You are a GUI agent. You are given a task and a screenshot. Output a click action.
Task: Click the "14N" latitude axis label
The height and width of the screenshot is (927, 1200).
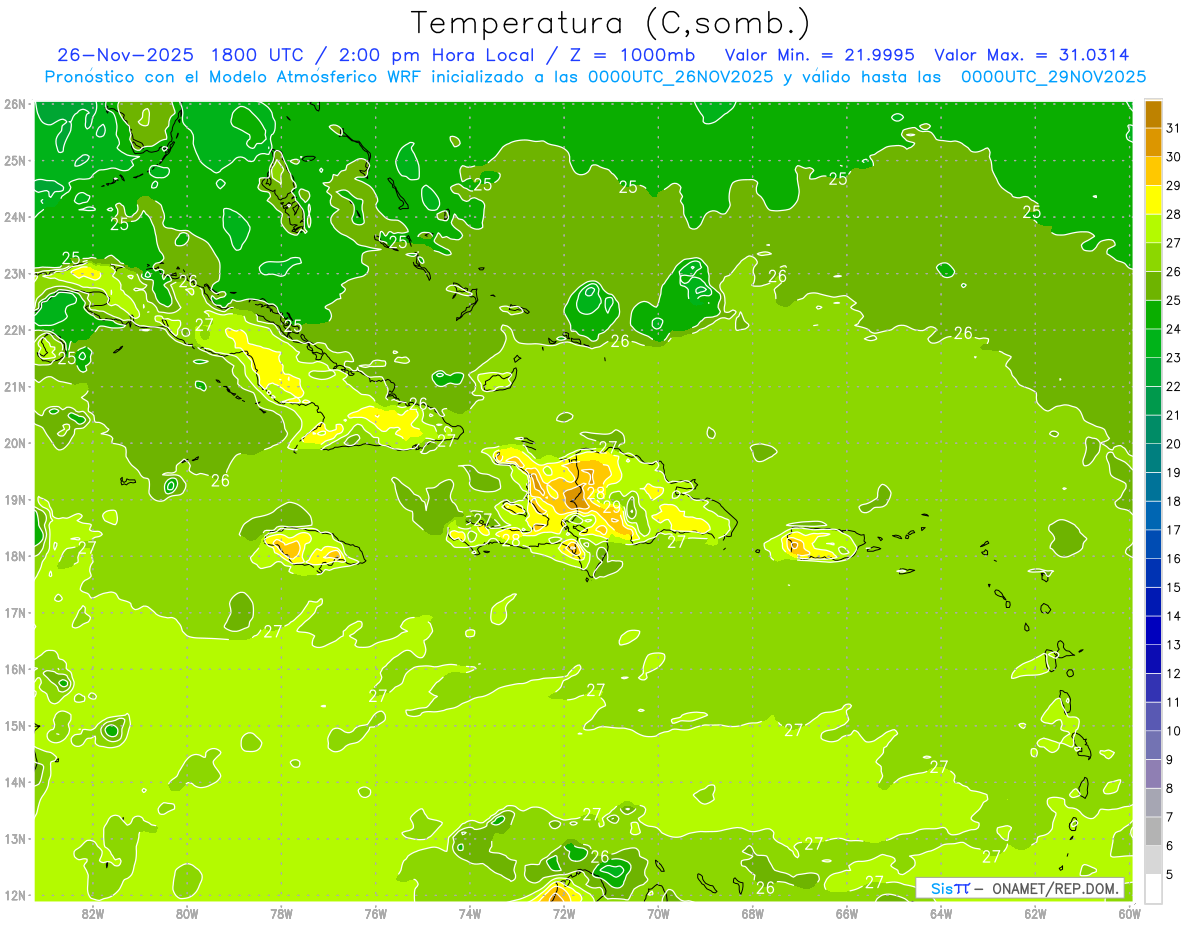(x=15, y=782)
